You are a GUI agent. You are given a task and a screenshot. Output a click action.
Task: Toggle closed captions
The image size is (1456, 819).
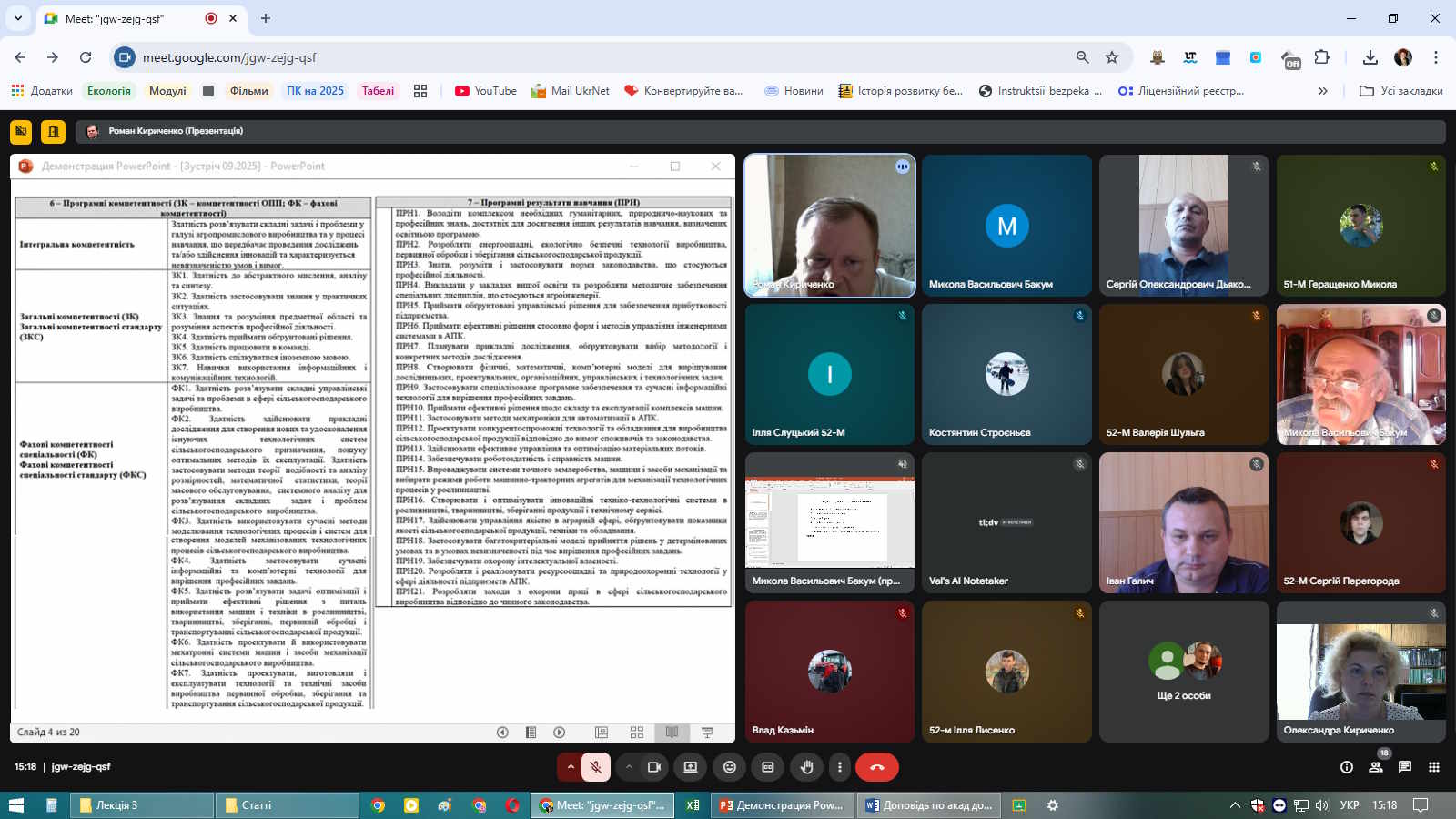(x=768, y=767)
